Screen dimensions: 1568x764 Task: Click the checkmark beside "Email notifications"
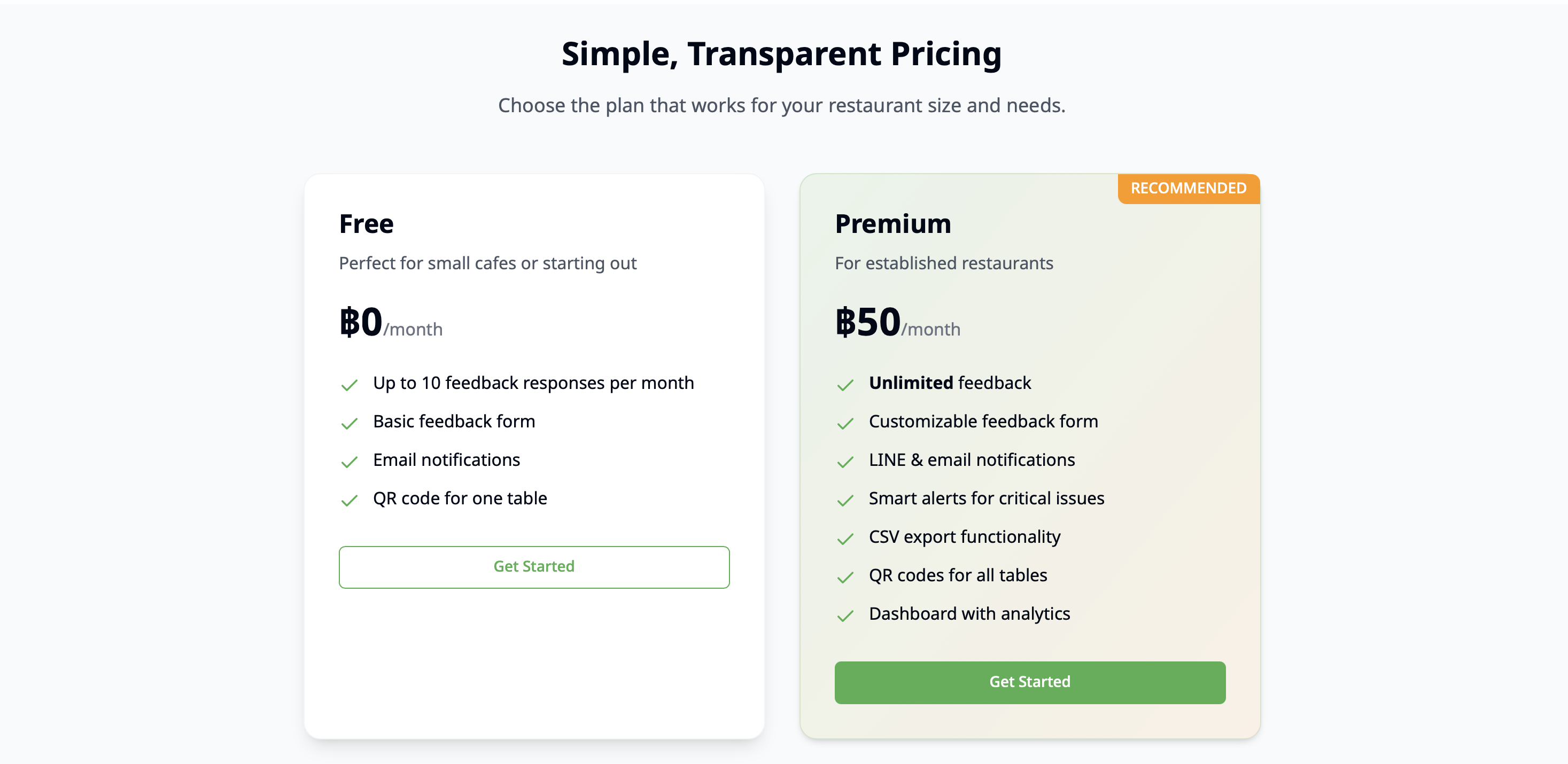click(350, 462)
